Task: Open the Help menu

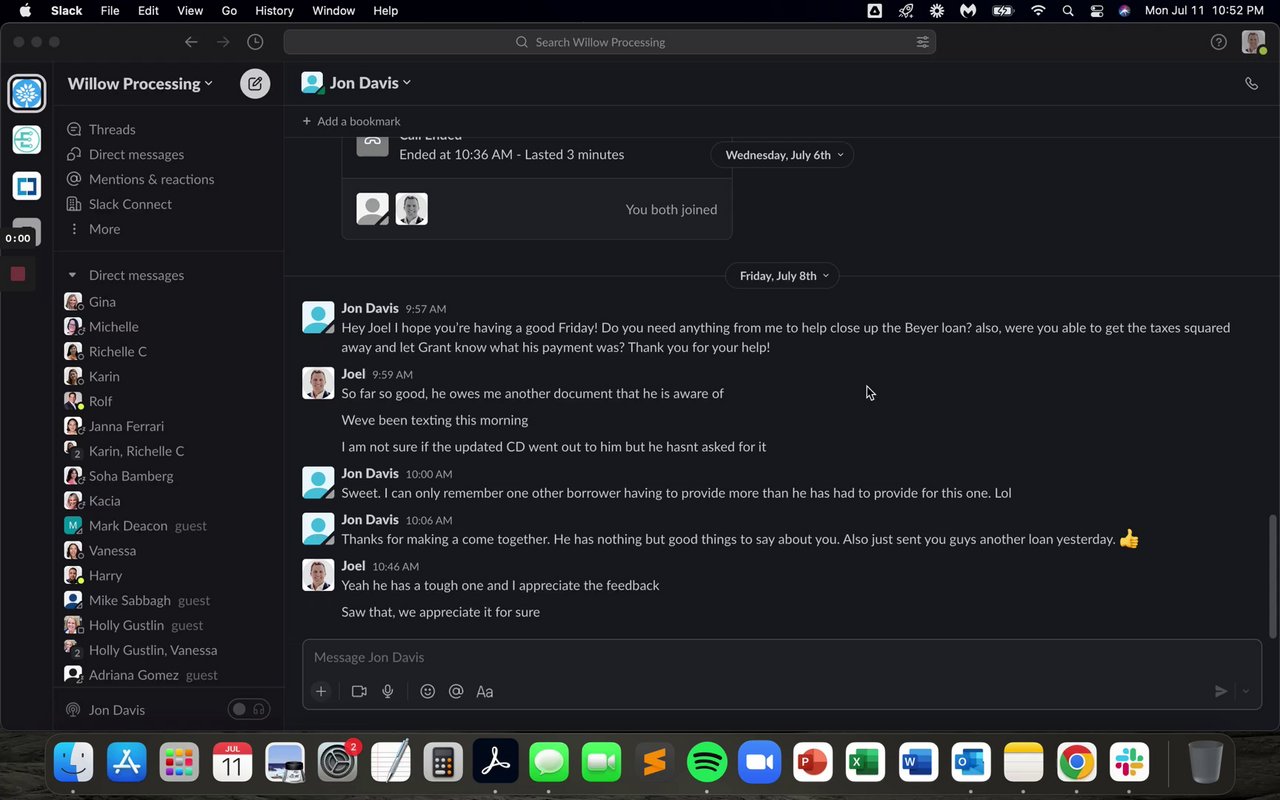Action: (x=385, y=11)
